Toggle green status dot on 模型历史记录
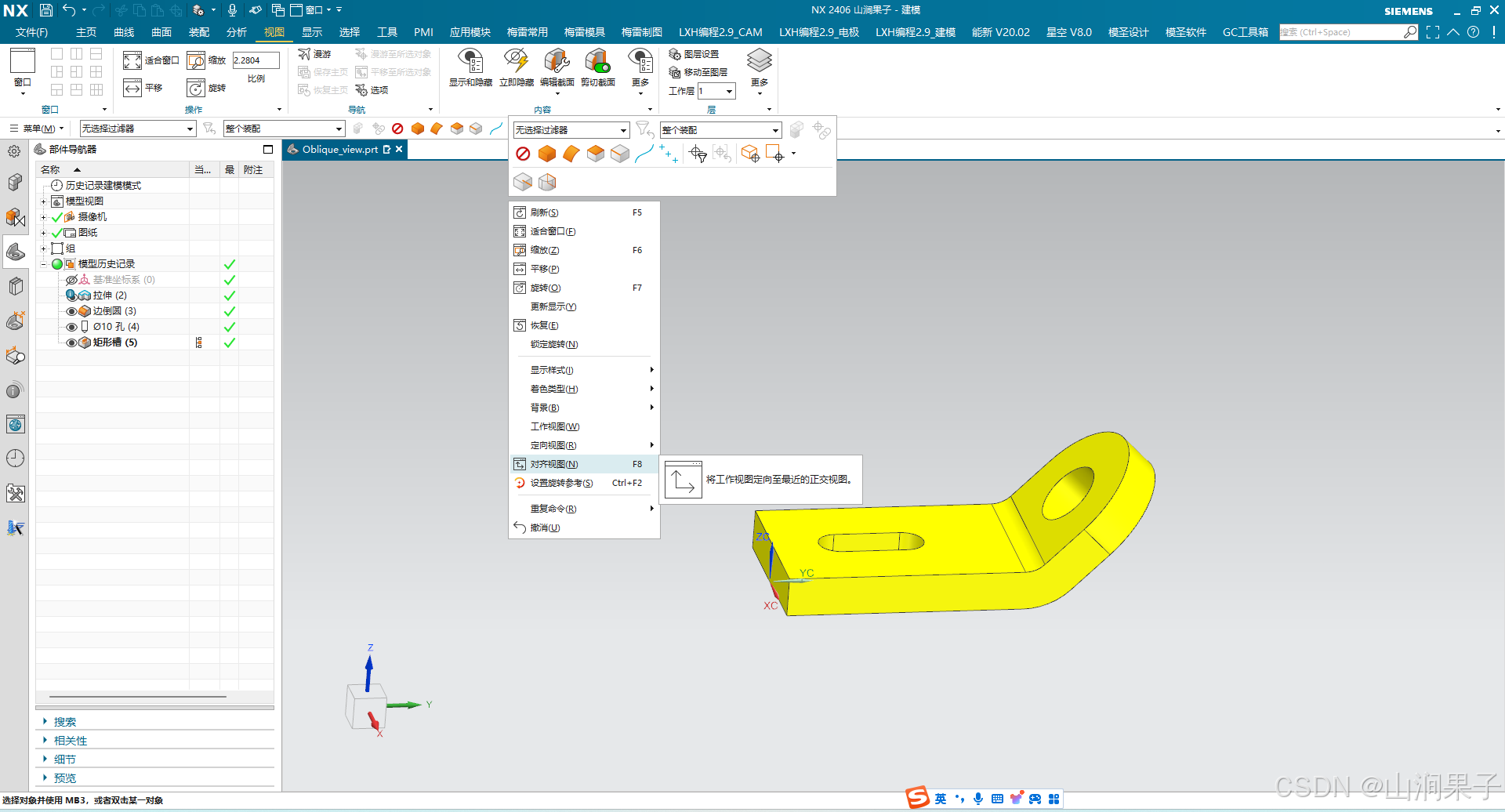1505x812 pixels. click(57, 264)
